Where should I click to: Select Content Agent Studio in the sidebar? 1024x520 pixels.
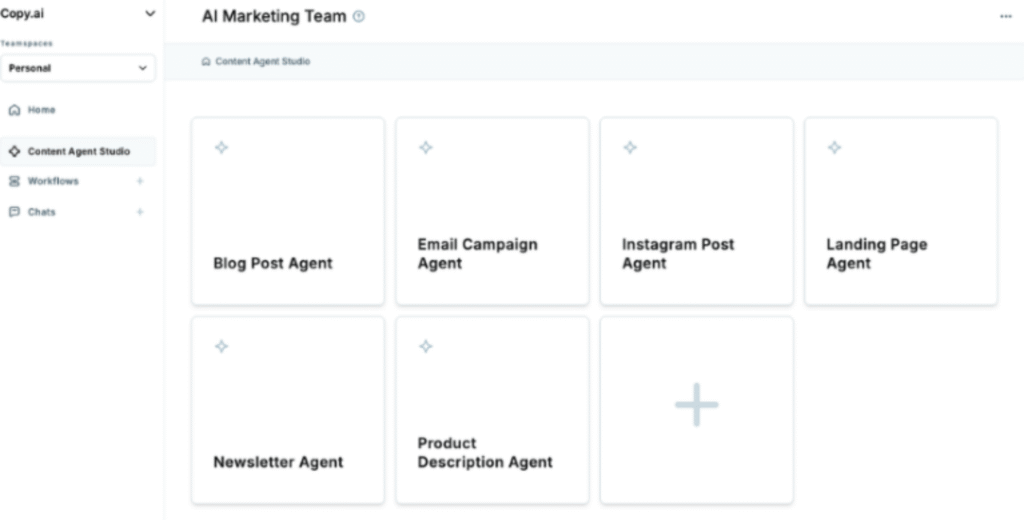point(78,152)
